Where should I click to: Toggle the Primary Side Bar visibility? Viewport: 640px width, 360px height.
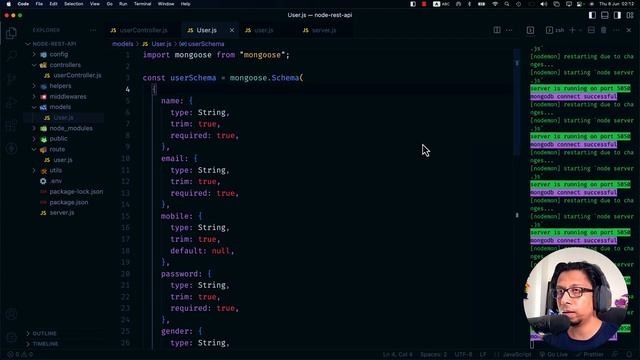tap(592, 15)
